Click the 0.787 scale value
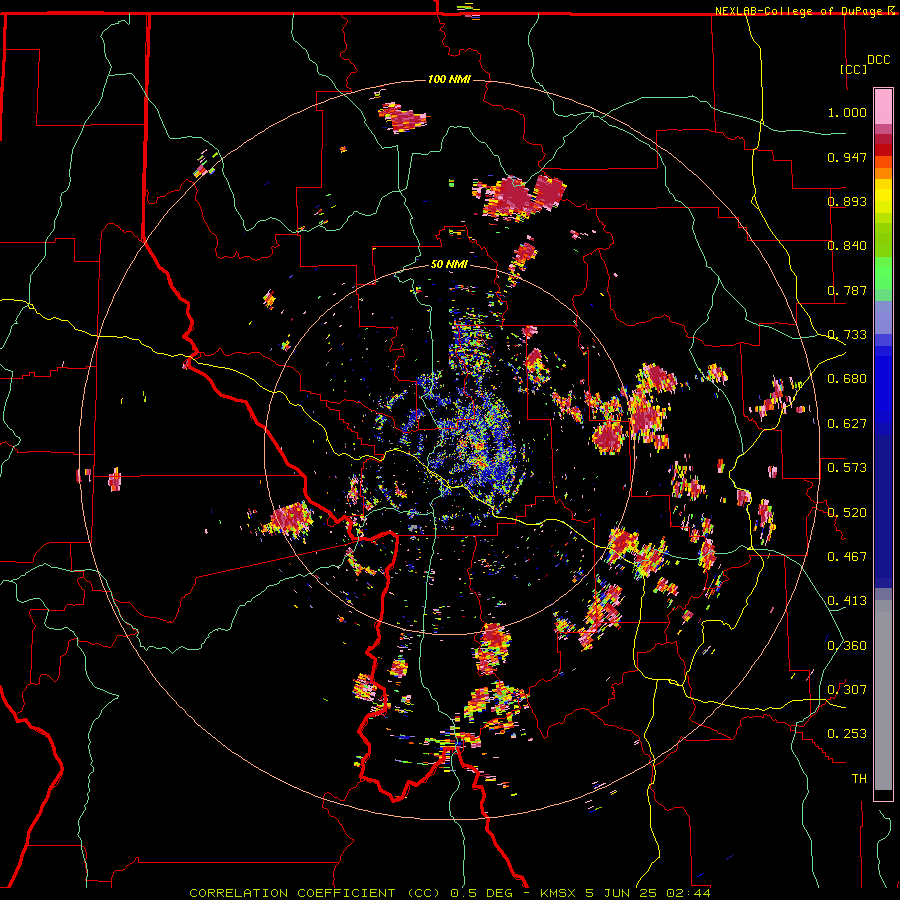 [x=847, y=290]
